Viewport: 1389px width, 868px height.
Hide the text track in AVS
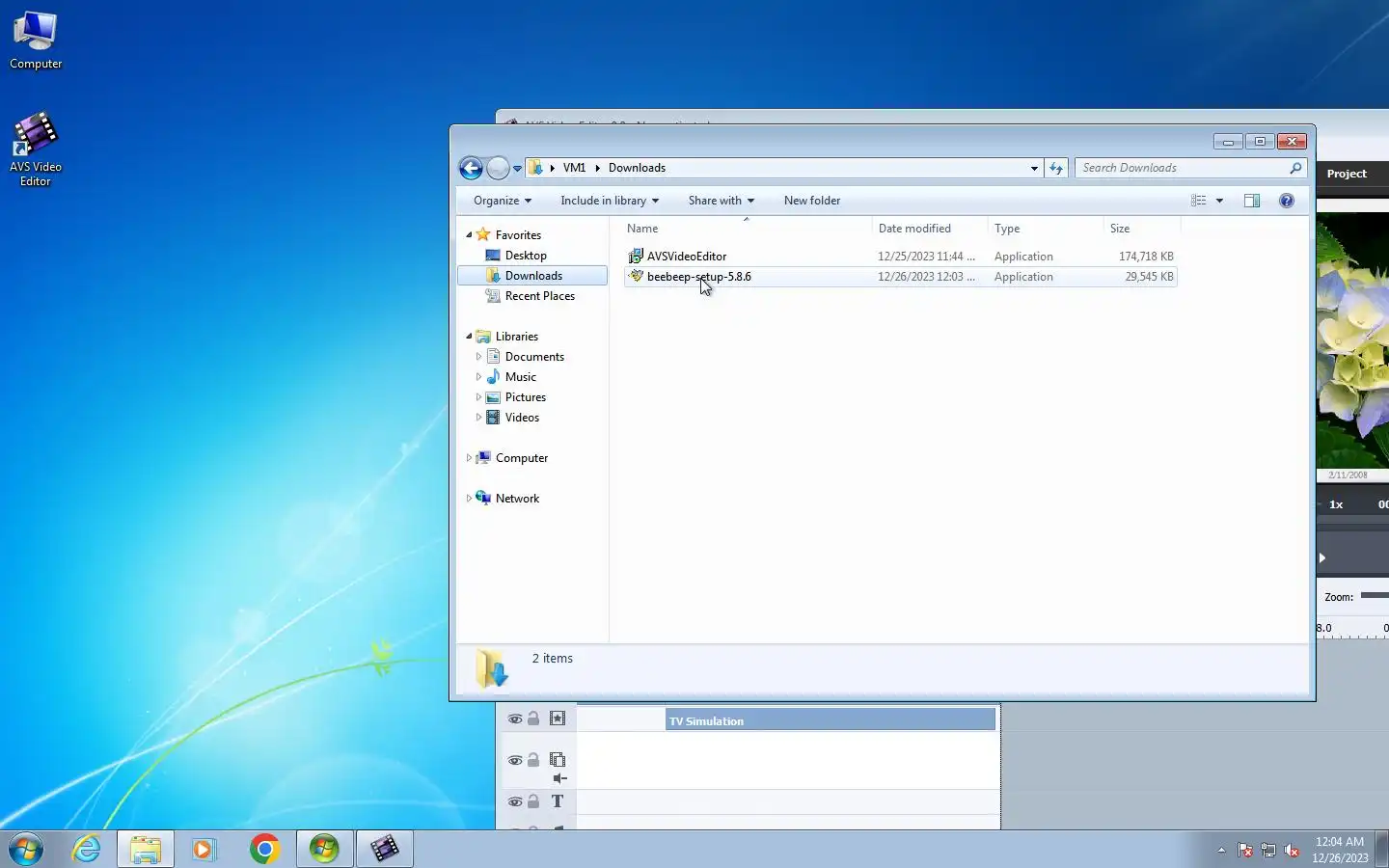coord(515,802)
